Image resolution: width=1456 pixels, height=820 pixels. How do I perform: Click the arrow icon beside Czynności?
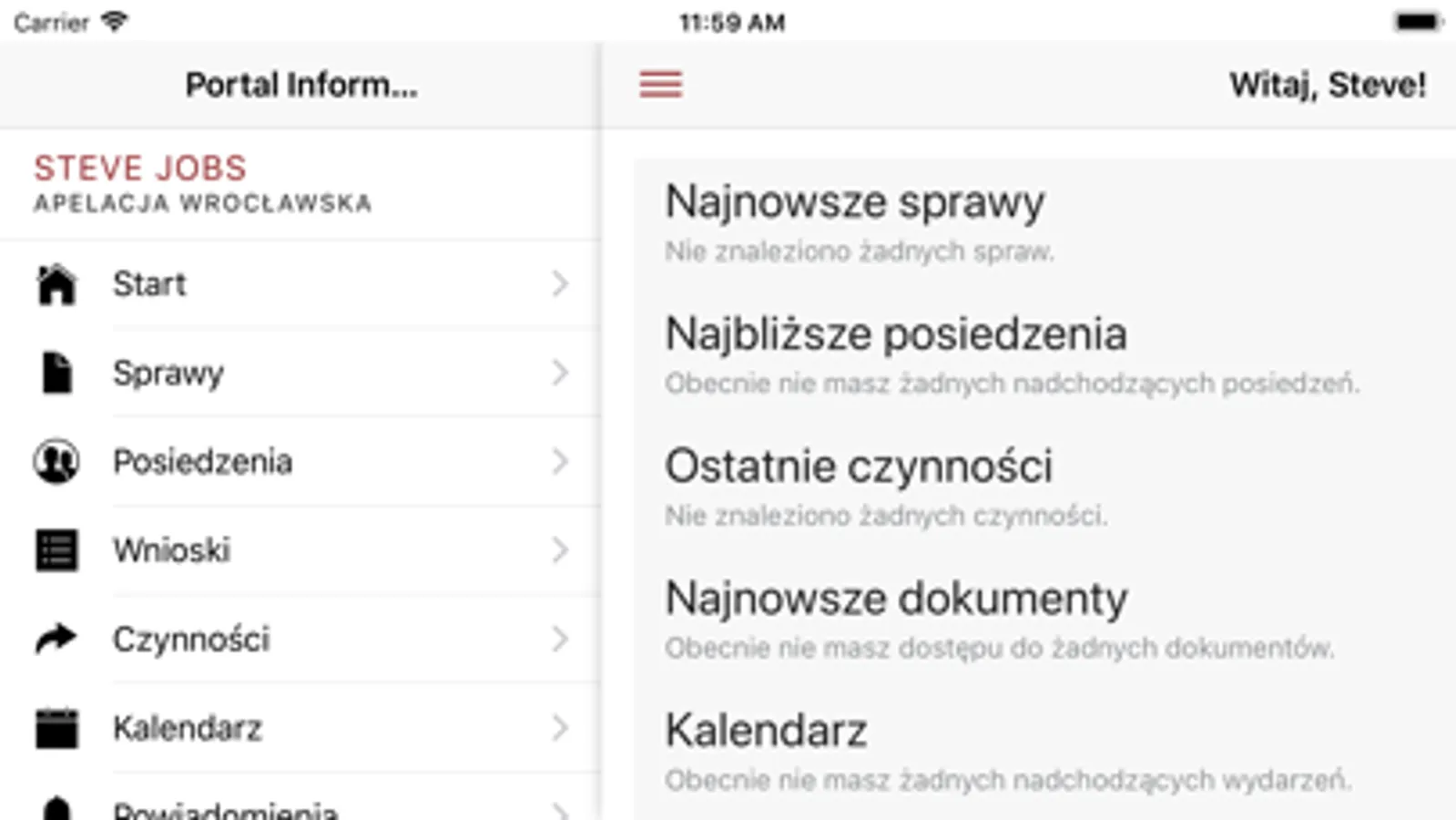56,639
